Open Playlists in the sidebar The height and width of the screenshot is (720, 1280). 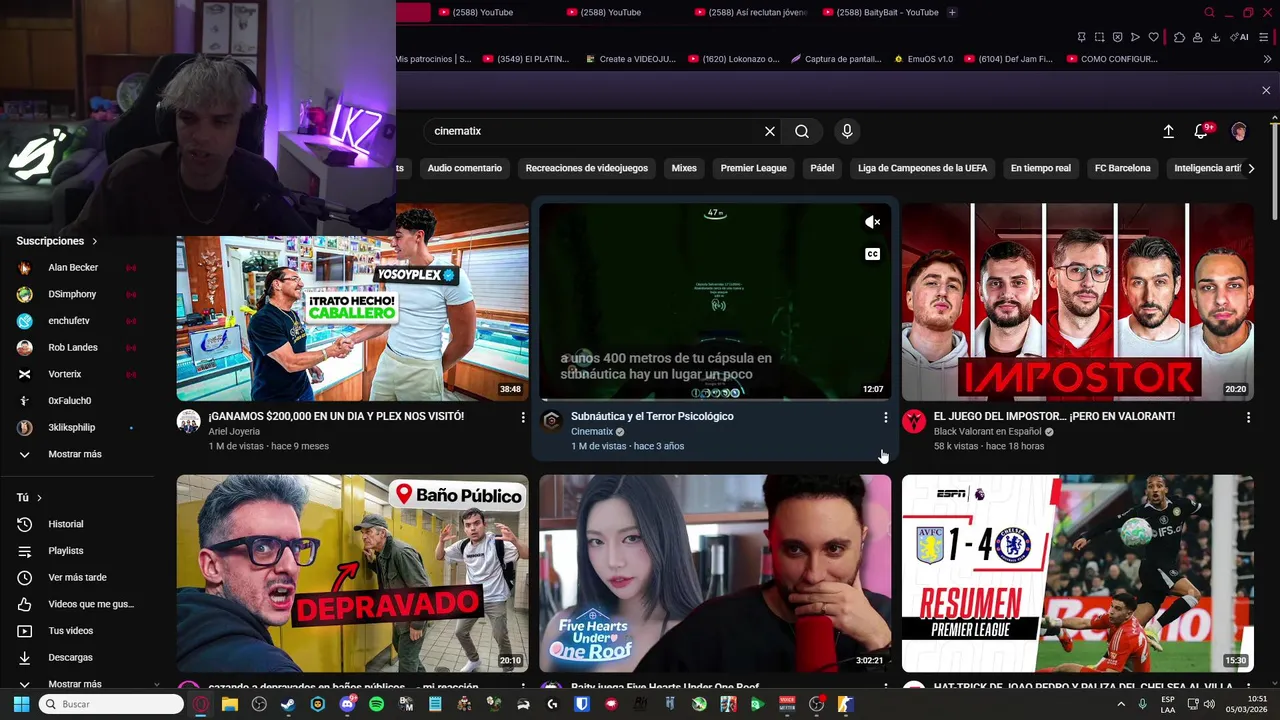pos(66,551)
